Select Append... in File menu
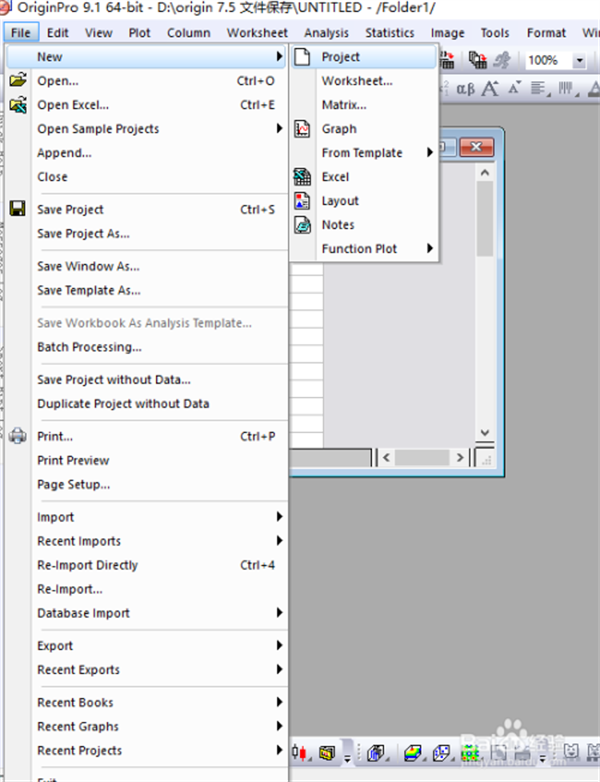The height and width of the screenshot is (782, 600). [x=147, y=153]
